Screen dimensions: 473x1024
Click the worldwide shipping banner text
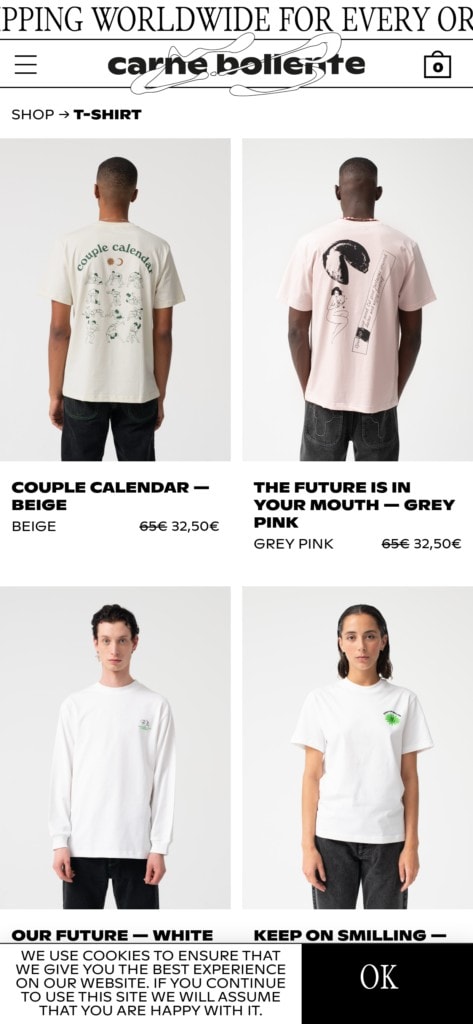[x=236, y=19]
